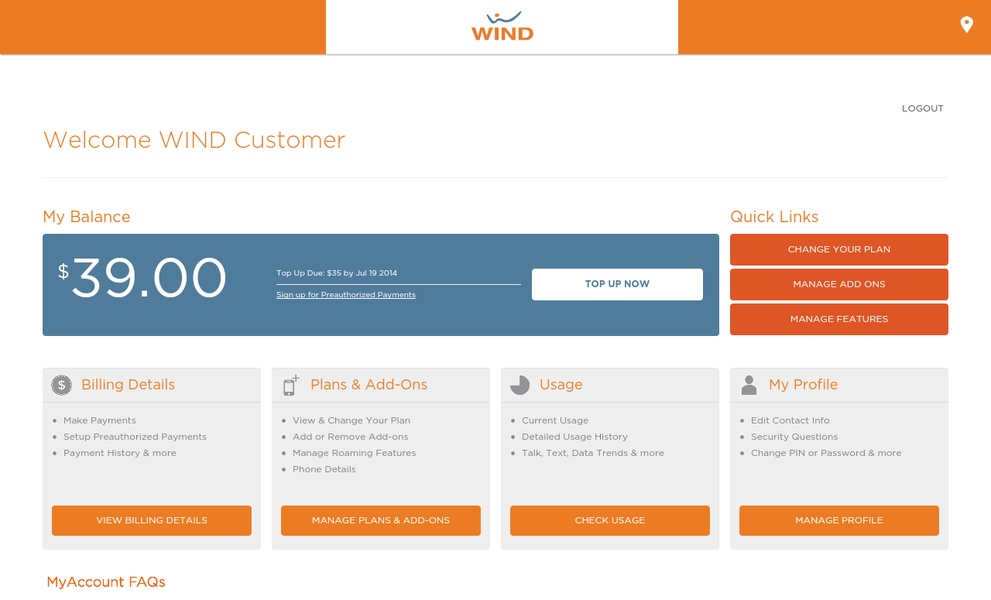Image resolution: width=991 pixels, height=600 pixels.
Task: Click the MyAccount FAQs heading
Action: [x=106, y=582]
